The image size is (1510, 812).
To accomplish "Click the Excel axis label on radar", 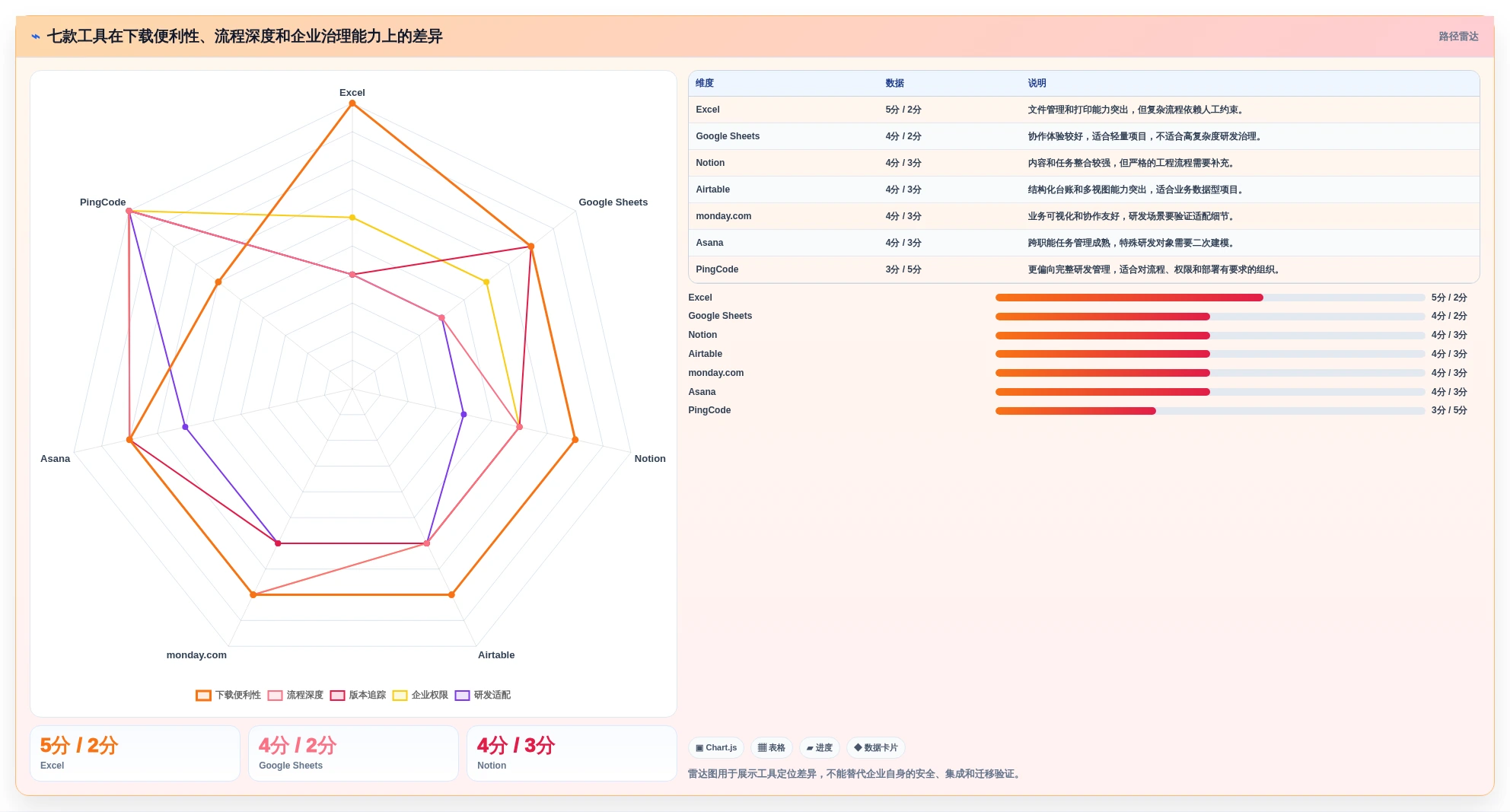I will [x=352, y=93].
